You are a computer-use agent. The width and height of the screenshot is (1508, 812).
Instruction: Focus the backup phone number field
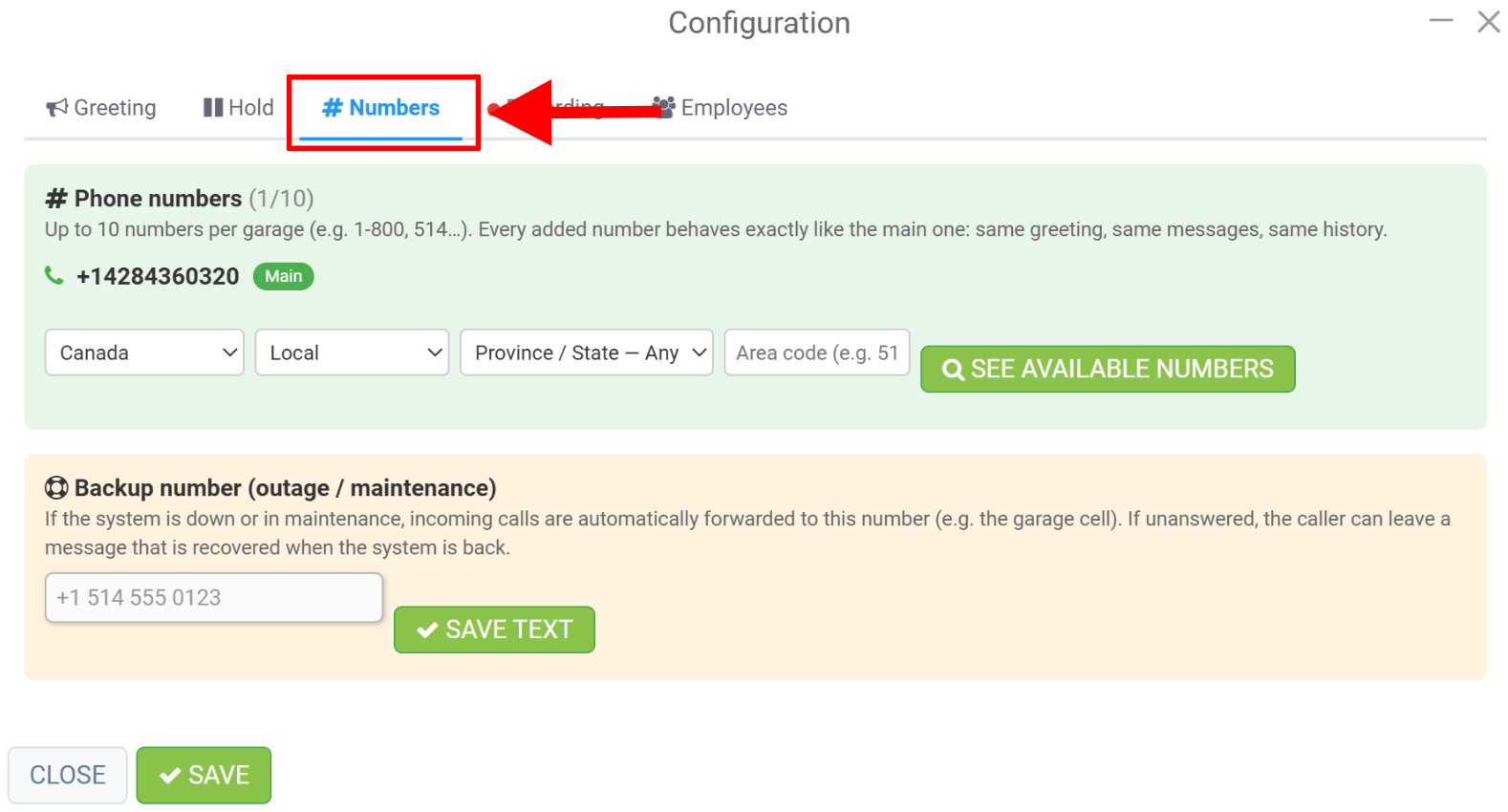pos(214,598)
